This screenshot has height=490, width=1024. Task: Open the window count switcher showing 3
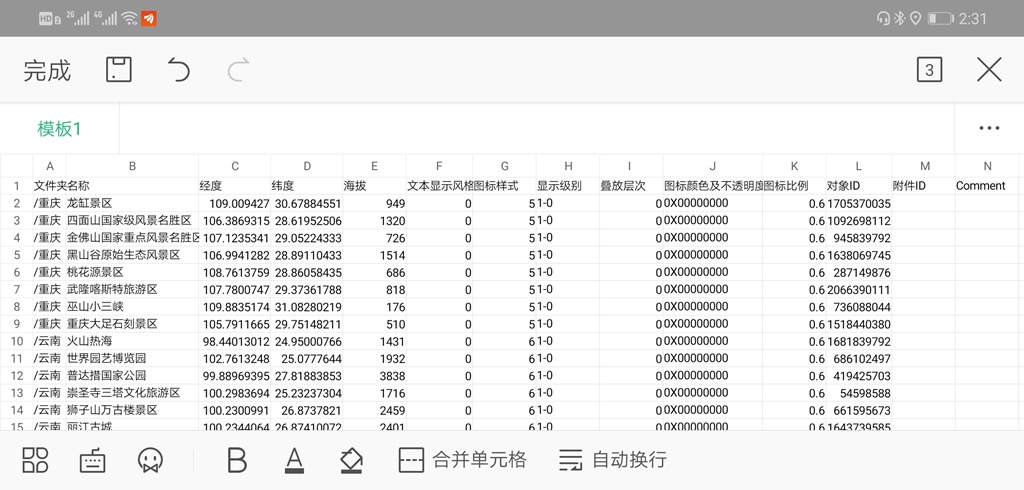point(929,70)
